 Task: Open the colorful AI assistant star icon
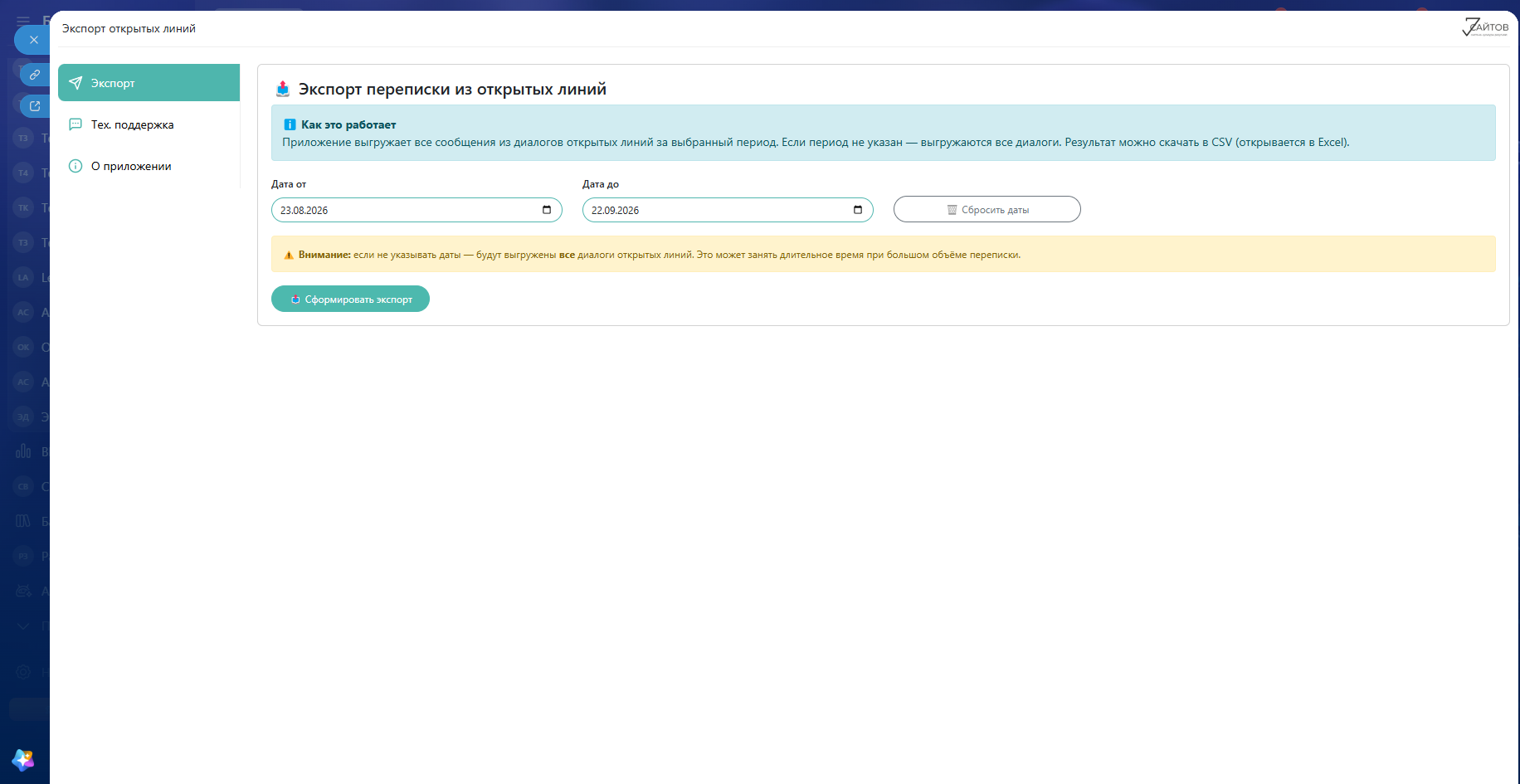click(x=23, y=759)
